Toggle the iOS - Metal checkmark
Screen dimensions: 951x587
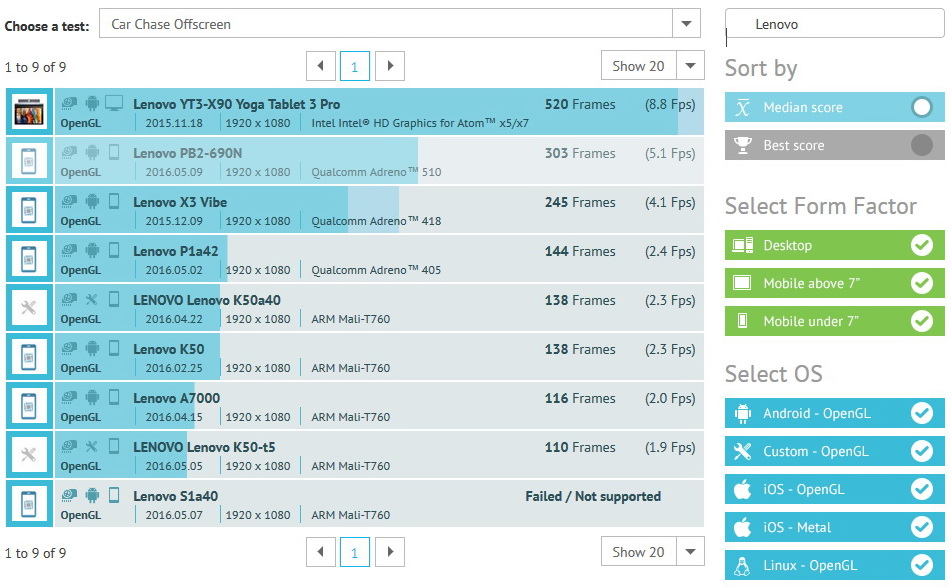click(922, 527)
